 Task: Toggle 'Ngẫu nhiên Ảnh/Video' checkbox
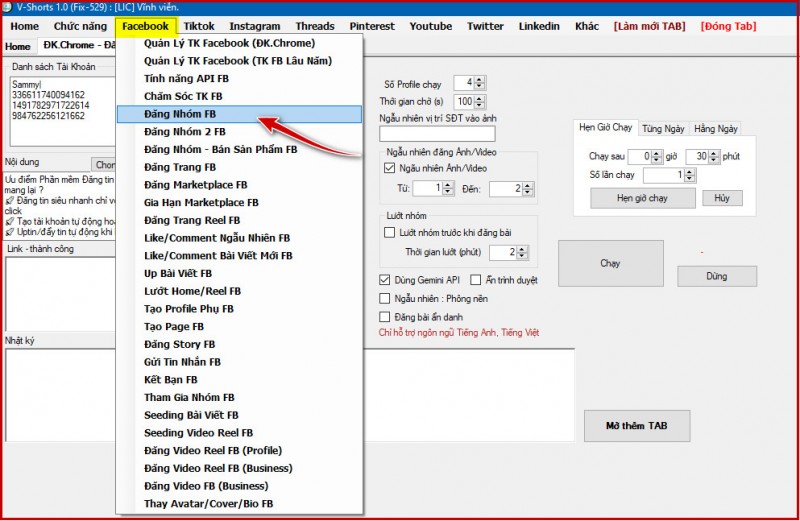(390, 168)
